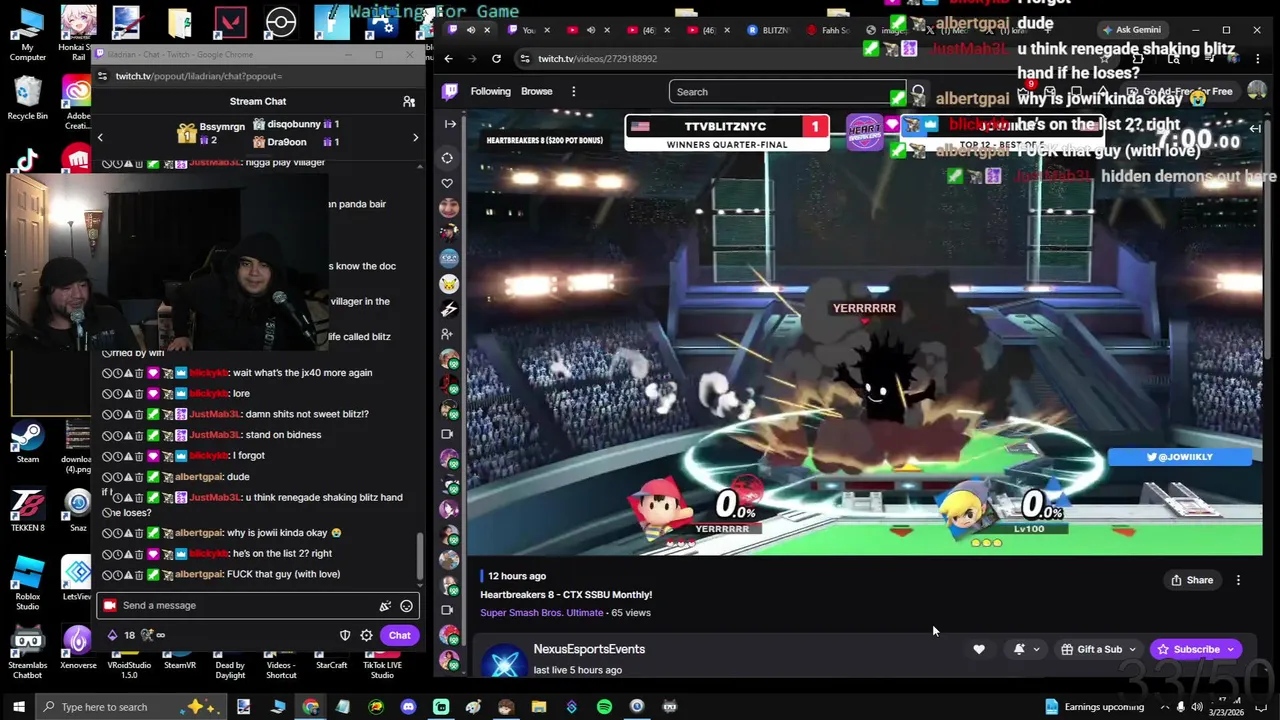This screenshot has width=1280, height=720.
Task: Open the chat users list icon
Action: pos(409,101)
